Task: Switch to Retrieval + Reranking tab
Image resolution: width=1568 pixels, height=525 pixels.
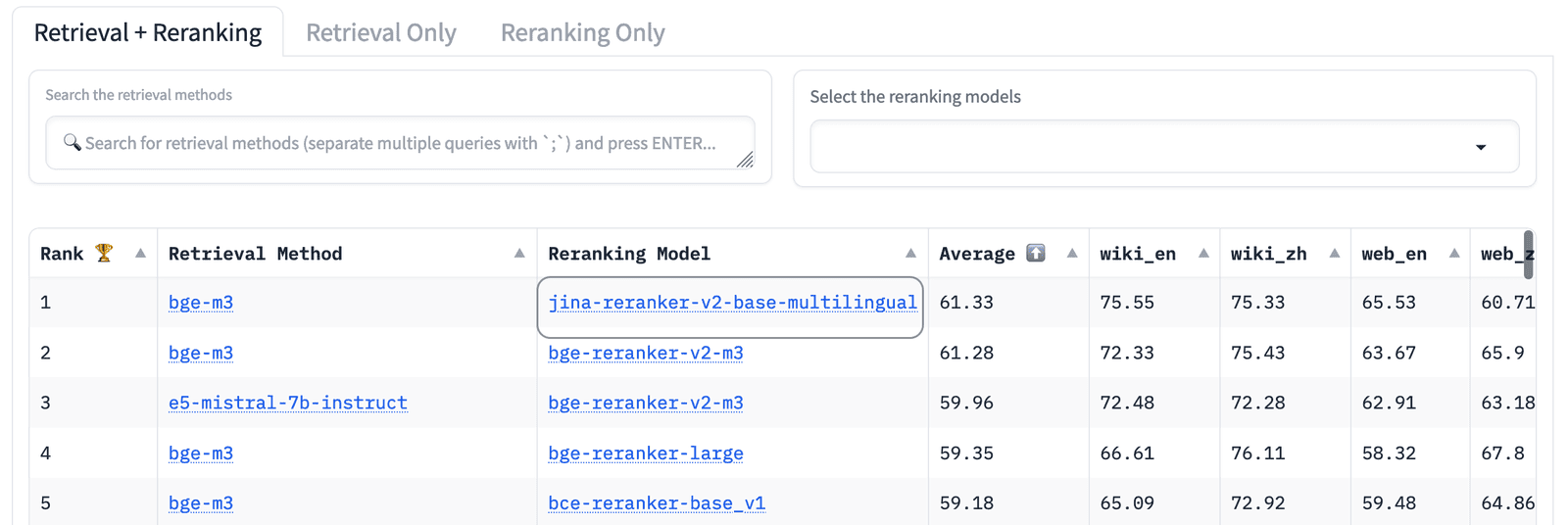Action: (x=148, y=32)
